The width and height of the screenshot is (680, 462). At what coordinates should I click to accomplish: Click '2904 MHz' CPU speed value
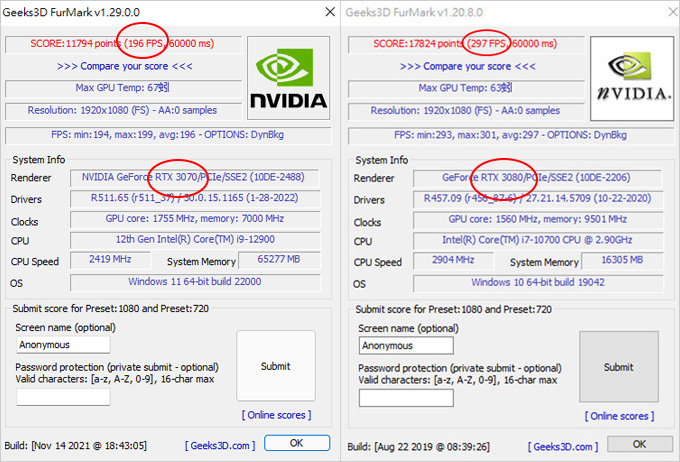point(453,260)
